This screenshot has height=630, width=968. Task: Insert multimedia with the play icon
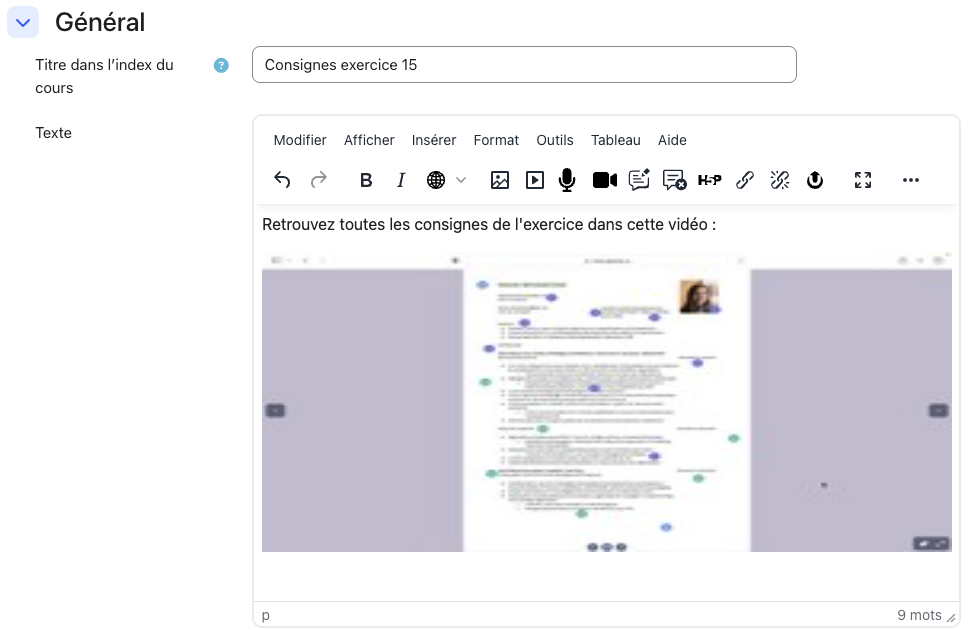click(535, 180)
